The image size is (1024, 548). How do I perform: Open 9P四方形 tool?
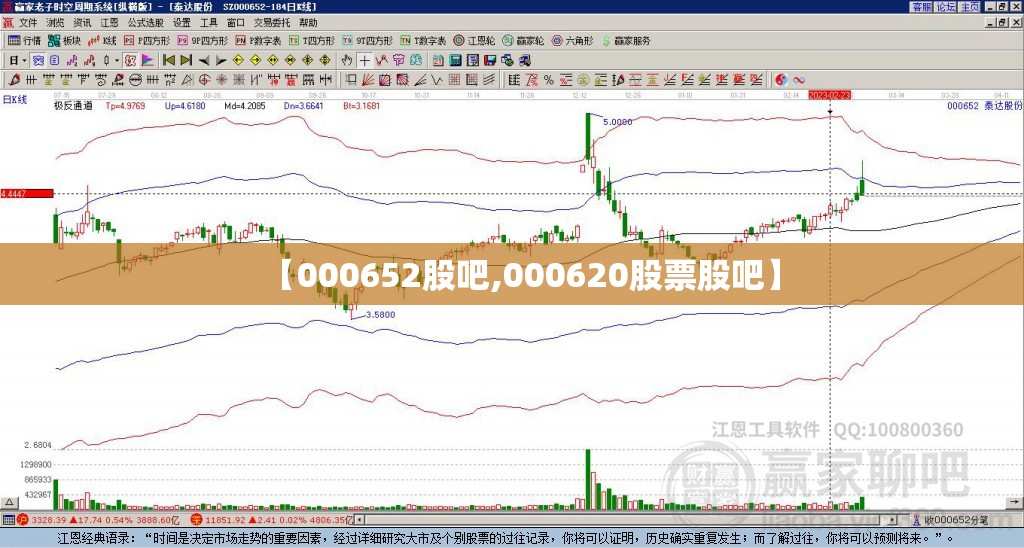(202, 40)
